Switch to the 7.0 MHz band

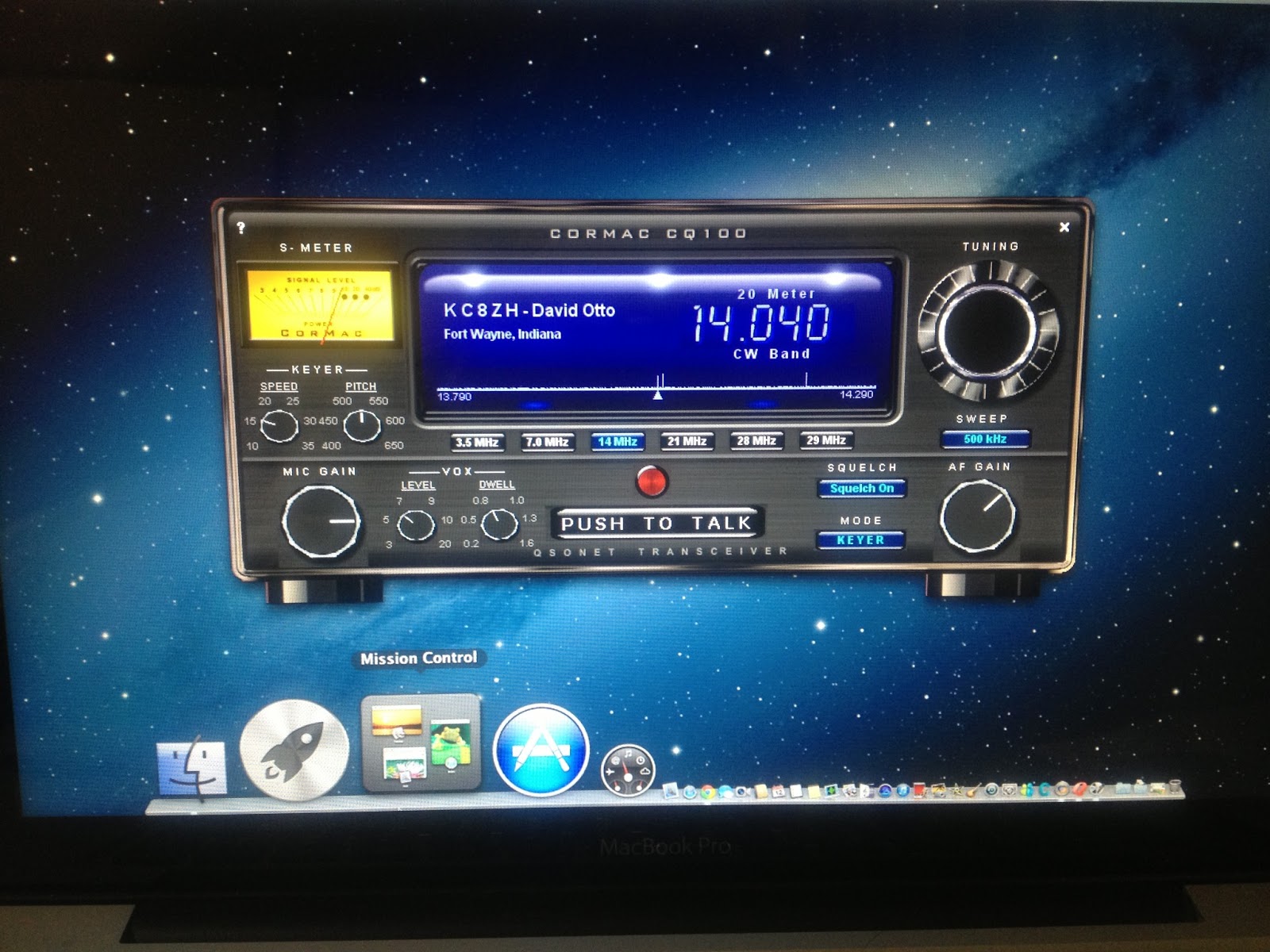548,442
